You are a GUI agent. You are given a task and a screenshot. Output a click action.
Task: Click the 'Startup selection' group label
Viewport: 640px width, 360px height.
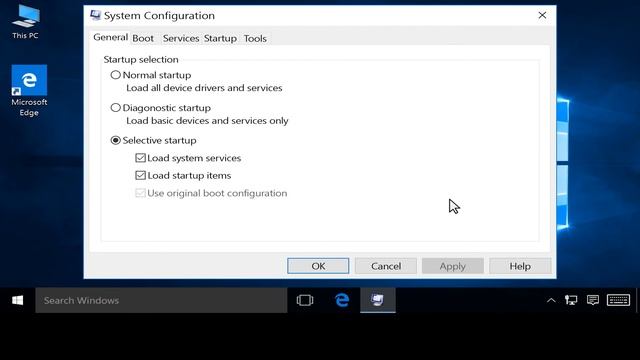coord(141,60)
